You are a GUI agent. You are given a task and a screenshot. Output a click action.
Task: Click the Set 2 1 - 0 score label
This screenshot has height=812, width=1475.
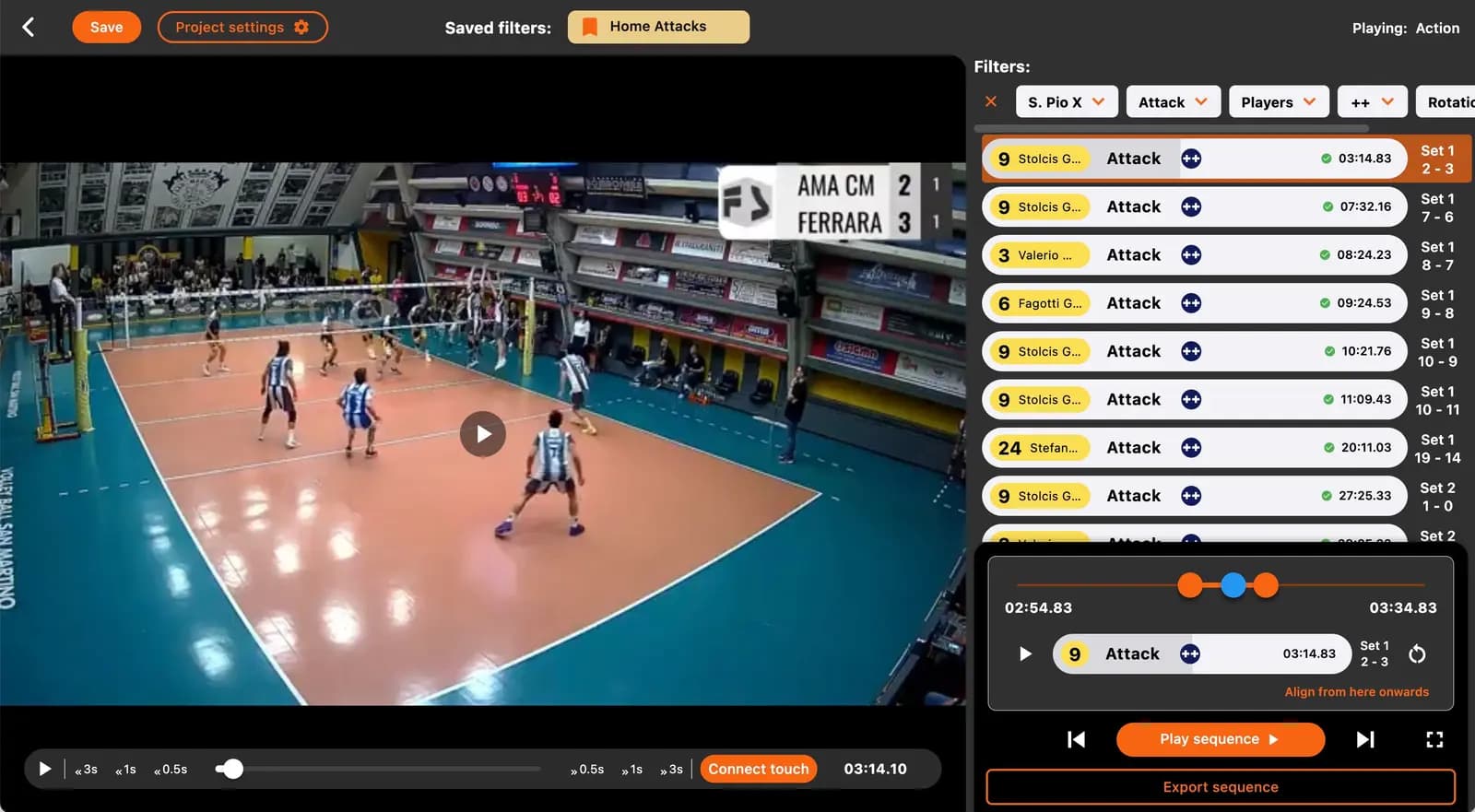1437,497
